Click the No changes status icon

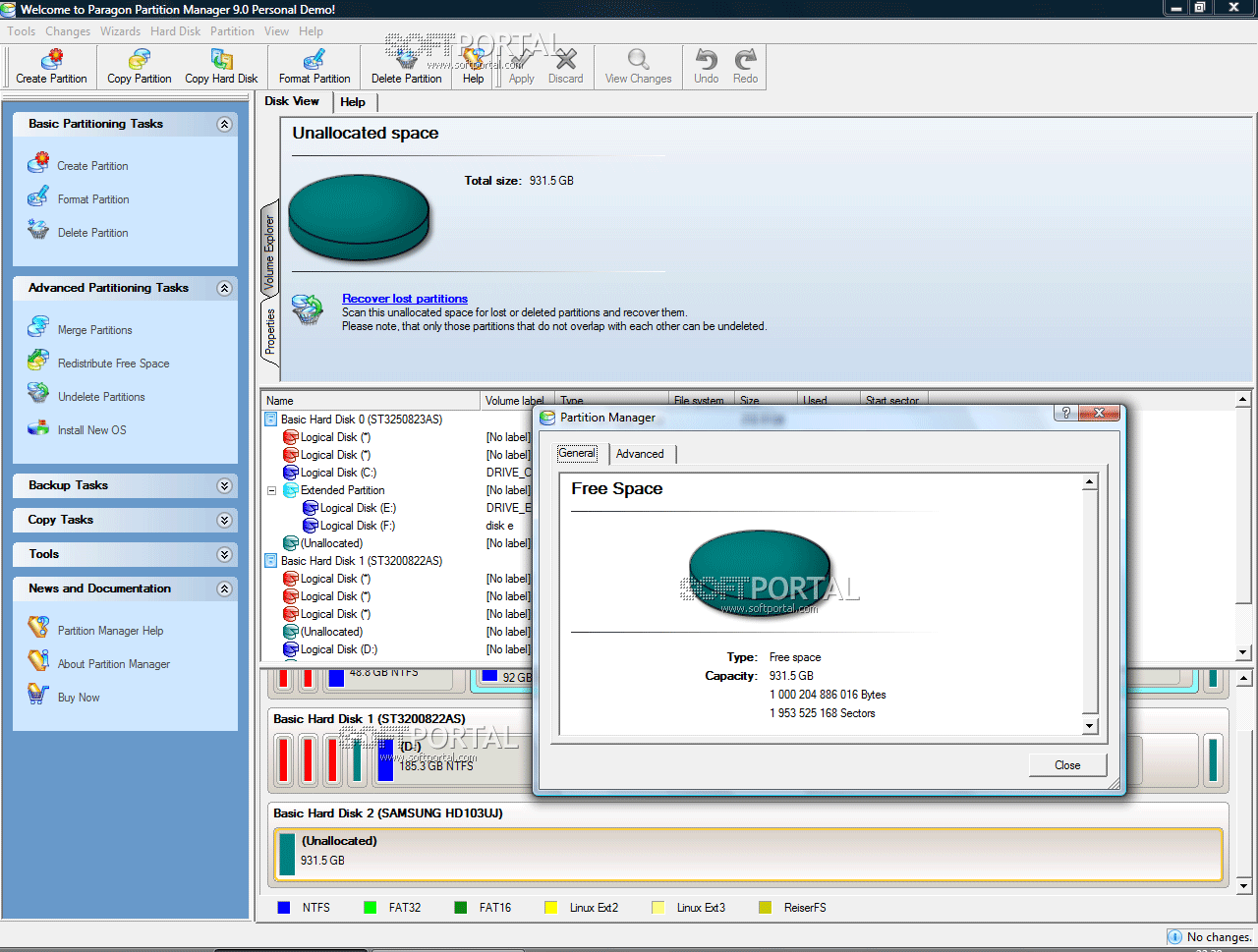1174,937
